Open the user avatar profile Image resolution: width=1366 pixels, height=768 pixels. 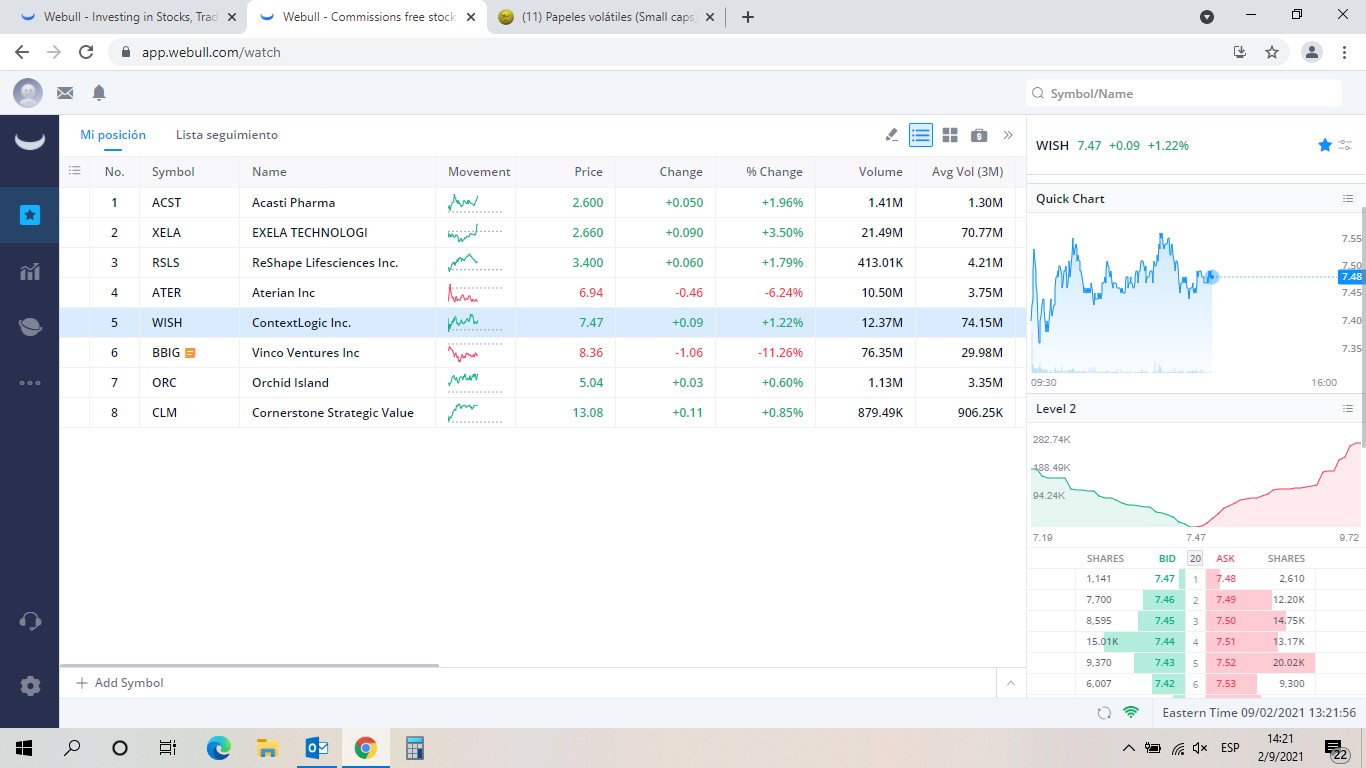[28, 93]
